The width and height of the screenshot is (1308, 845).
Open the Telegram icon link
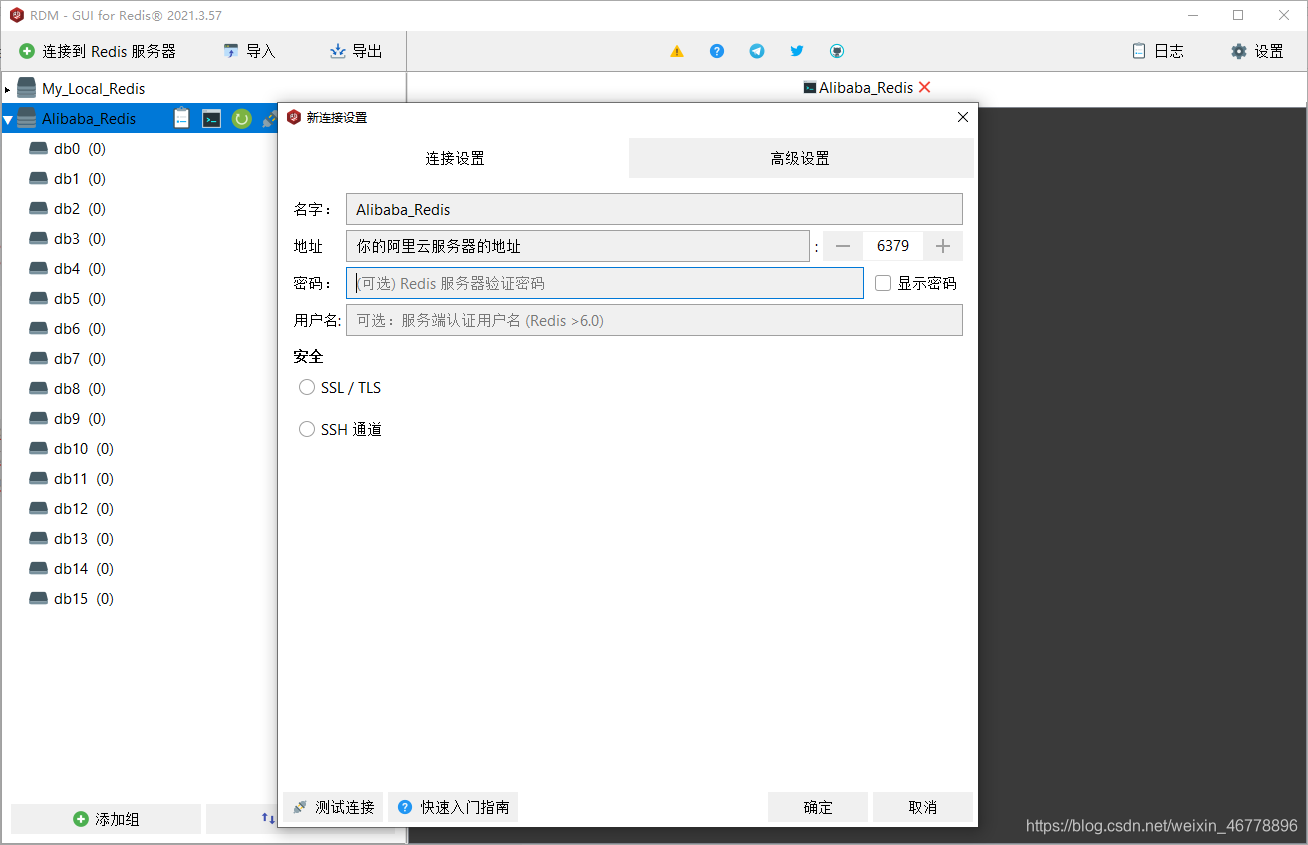point(757,51)
